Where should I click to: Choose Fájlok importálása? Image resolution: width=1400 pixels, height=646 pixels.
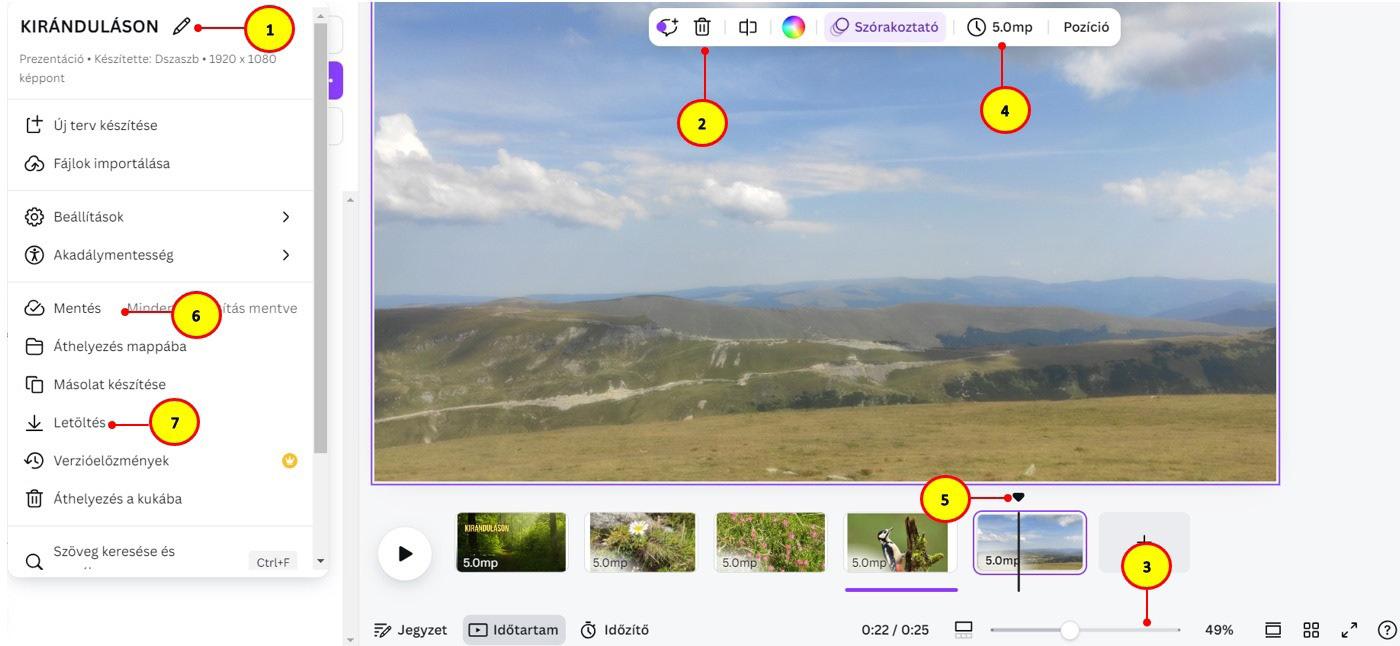point(161,163)
